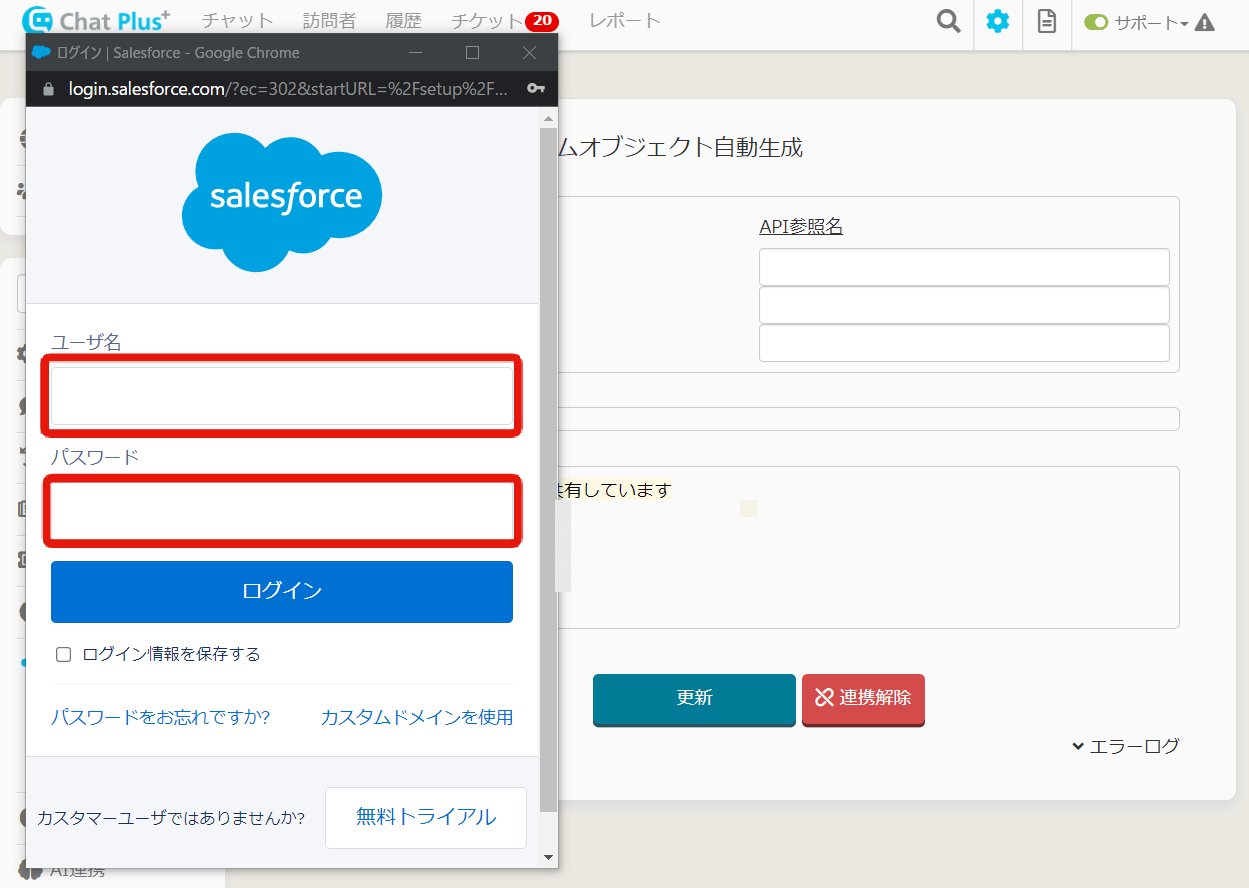Click the blue ログイン button
The height and width of the screenshot is (888, 1249).
(x=282, y=591)
